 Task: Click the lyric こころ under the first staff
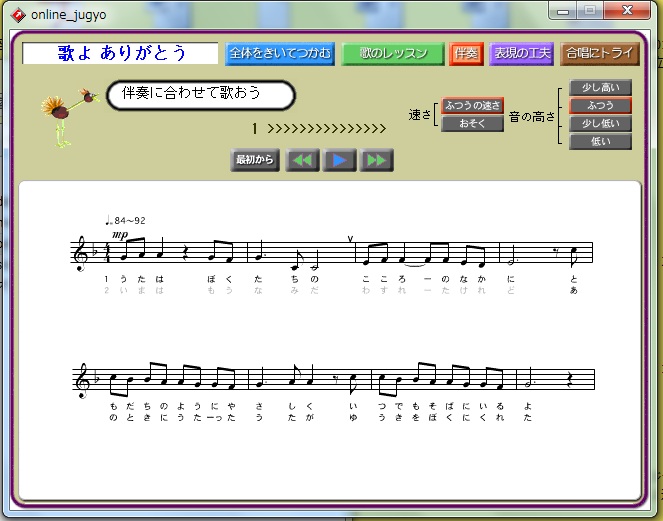(x=384, y=279)
